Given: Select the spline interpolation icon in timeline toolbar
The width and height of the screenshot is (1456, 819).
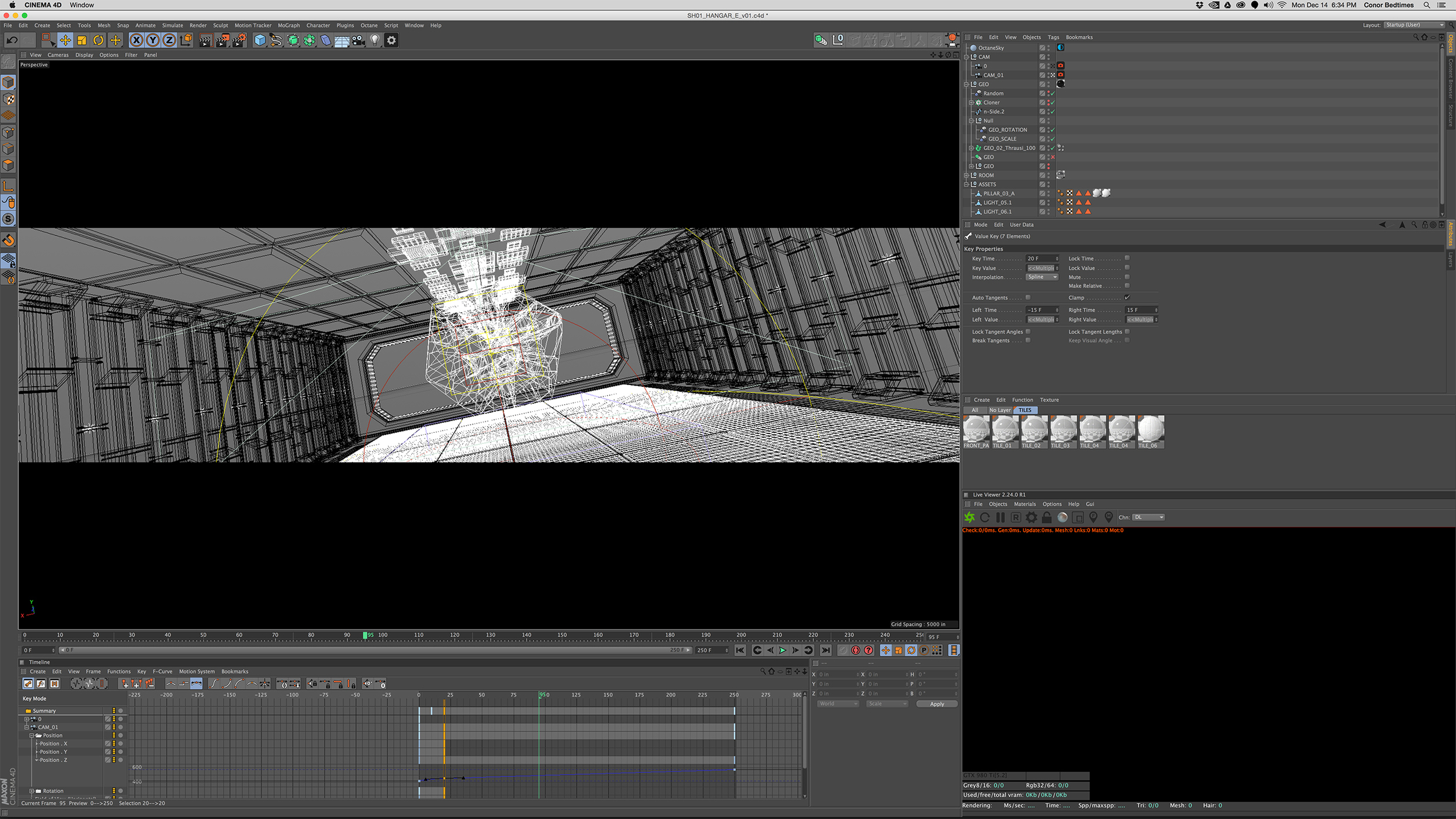Looking at the screenshot, I should pyautogui.click(x=196, y=684).
